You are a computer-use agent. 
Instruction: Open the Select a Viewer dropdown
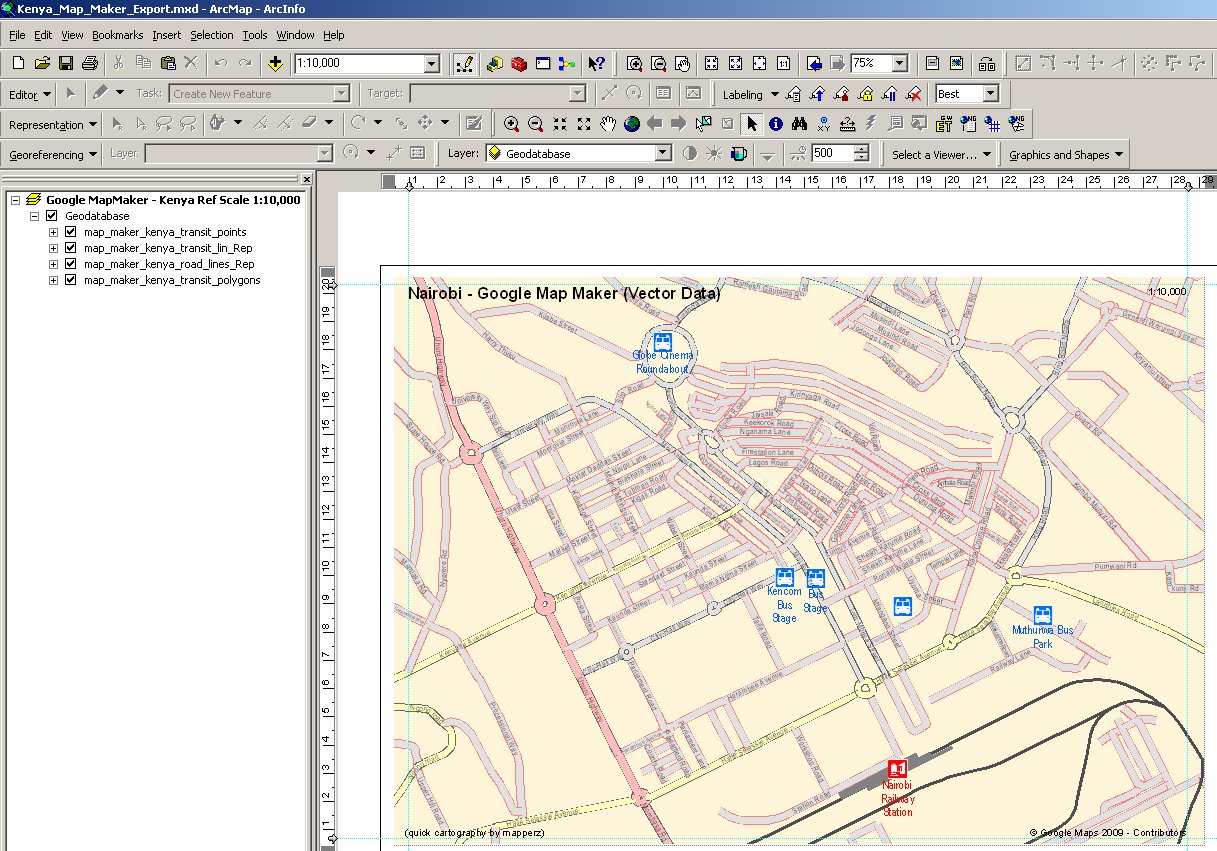(x=943, y=155)
